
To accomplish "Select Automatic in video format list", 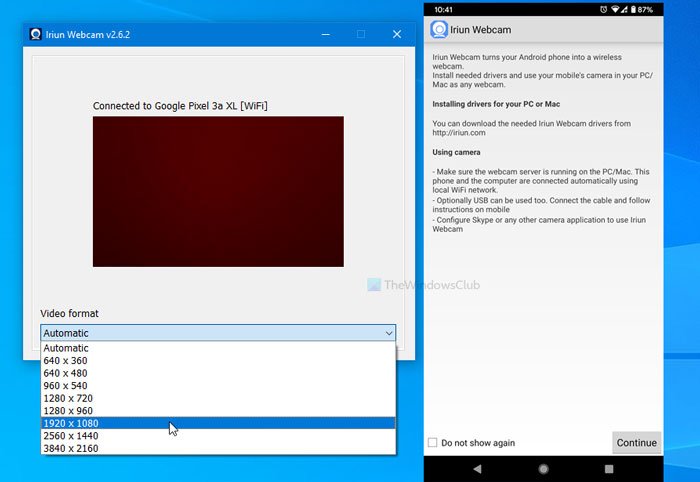I will pyautogui.click(x=218, y=348).
